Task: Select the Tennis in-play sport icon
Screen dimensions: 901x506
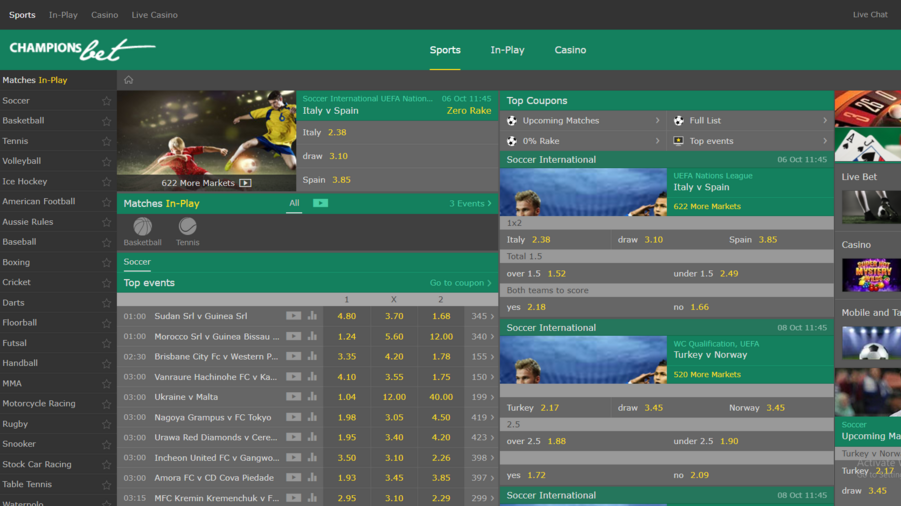Action: pyautogui.click(x=187, y=228)
